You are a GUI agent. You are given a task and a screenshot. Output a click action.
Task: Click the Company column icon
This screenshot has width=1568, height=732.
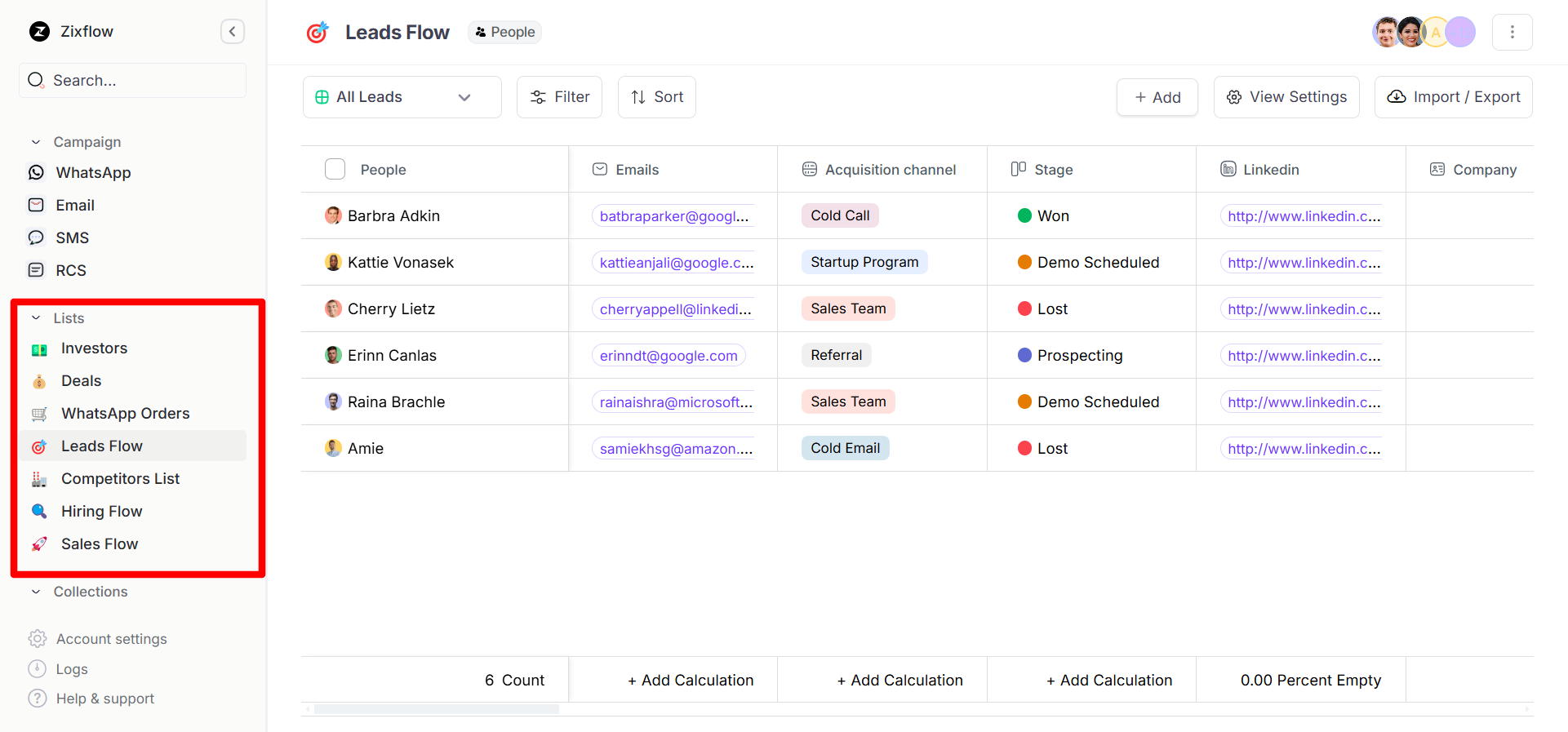click(x=1437, y=169)
